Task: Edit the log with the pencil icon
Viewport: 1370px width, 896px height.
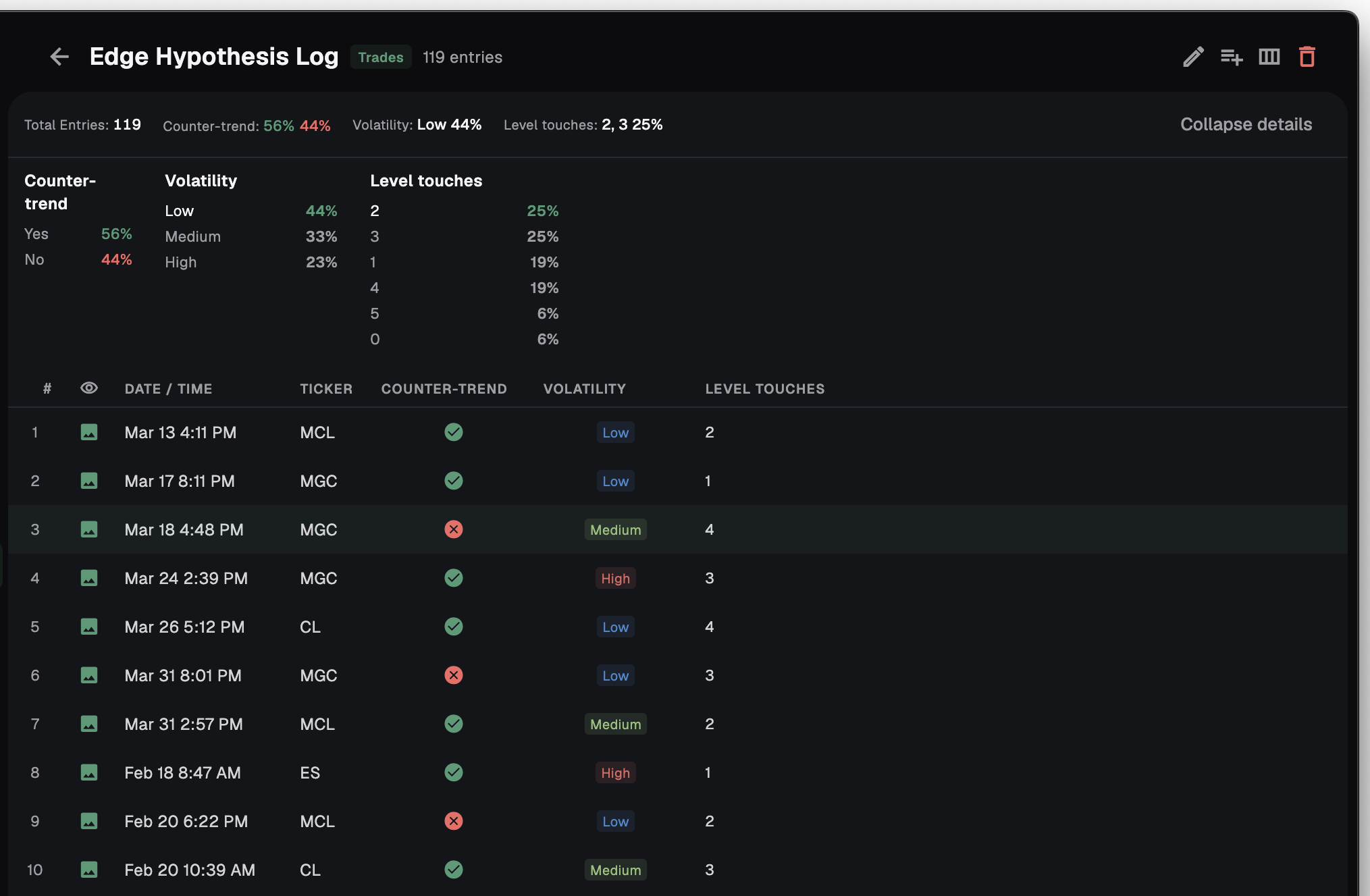Action: coord(1193,57)
